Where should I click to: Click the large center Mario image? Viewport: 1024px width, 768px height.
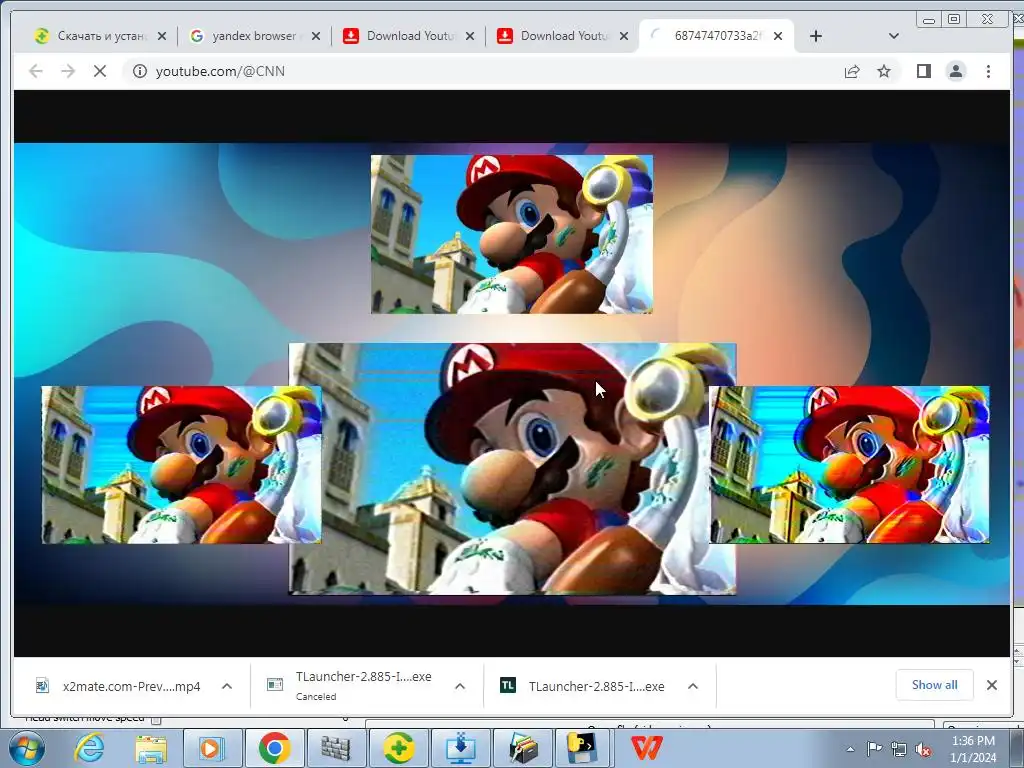pos(513,469)
